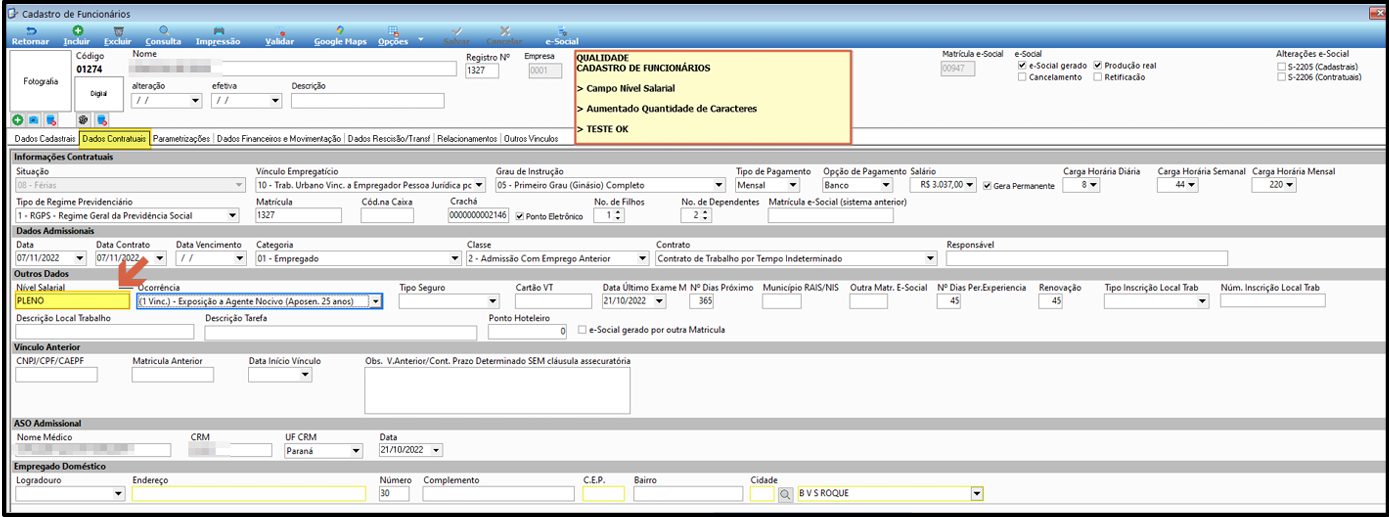
Task: Open Vínculo Empregatício dropdown
Action: click(x=478, y=185)
